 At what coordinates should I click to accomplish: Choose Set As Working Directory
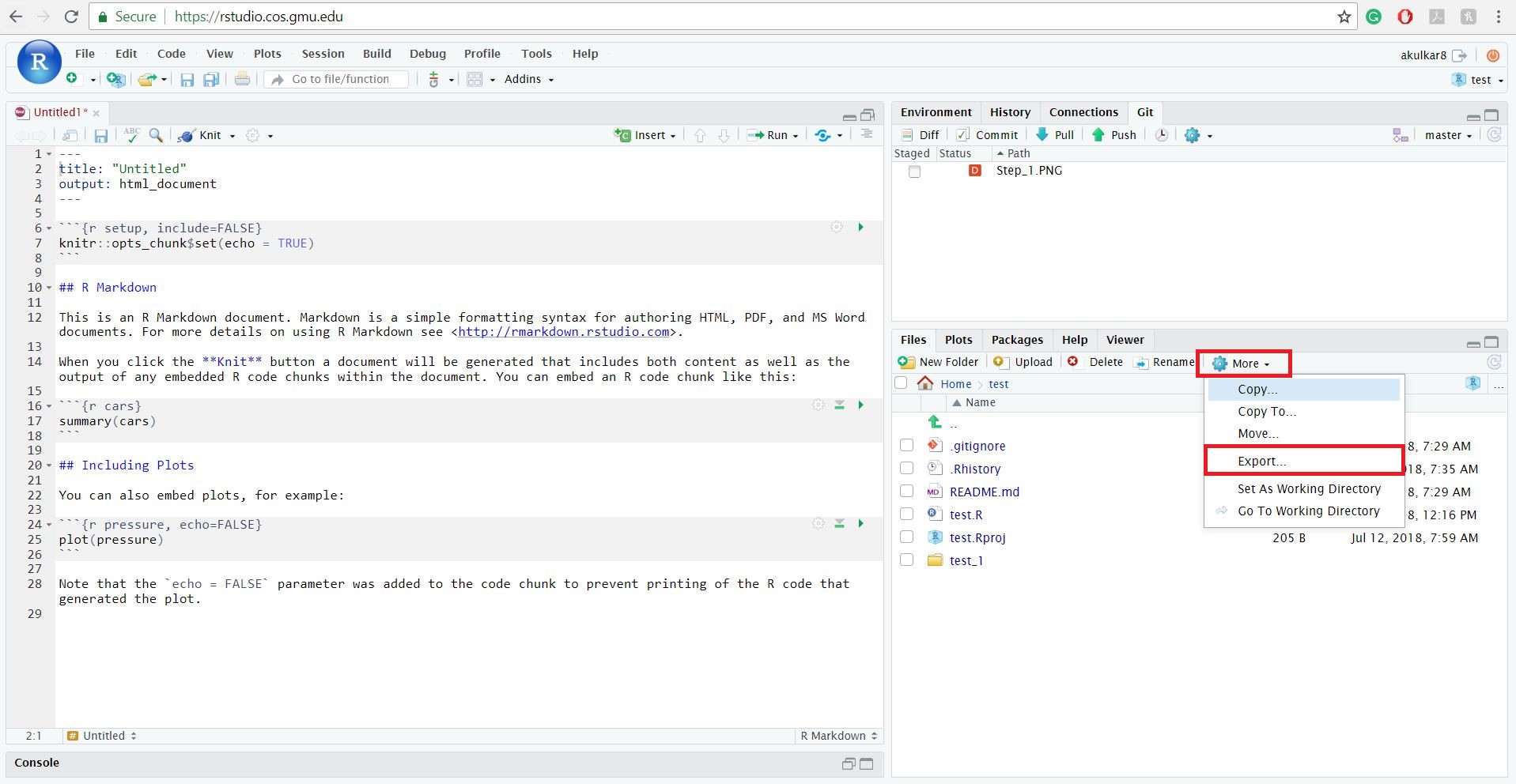coord(1309,489)
